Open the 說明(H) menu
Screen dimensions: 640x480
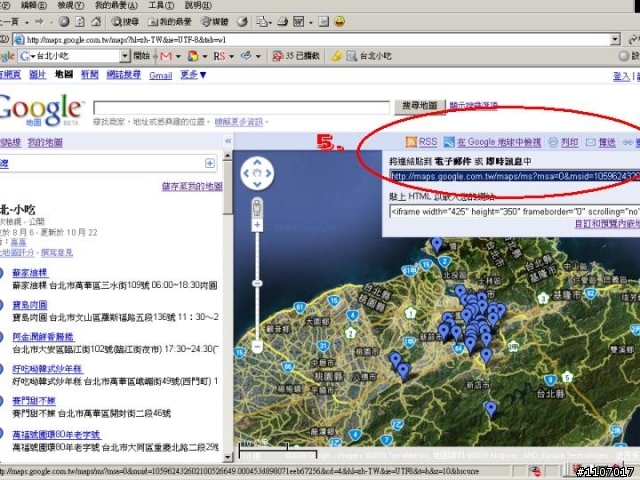198,5
